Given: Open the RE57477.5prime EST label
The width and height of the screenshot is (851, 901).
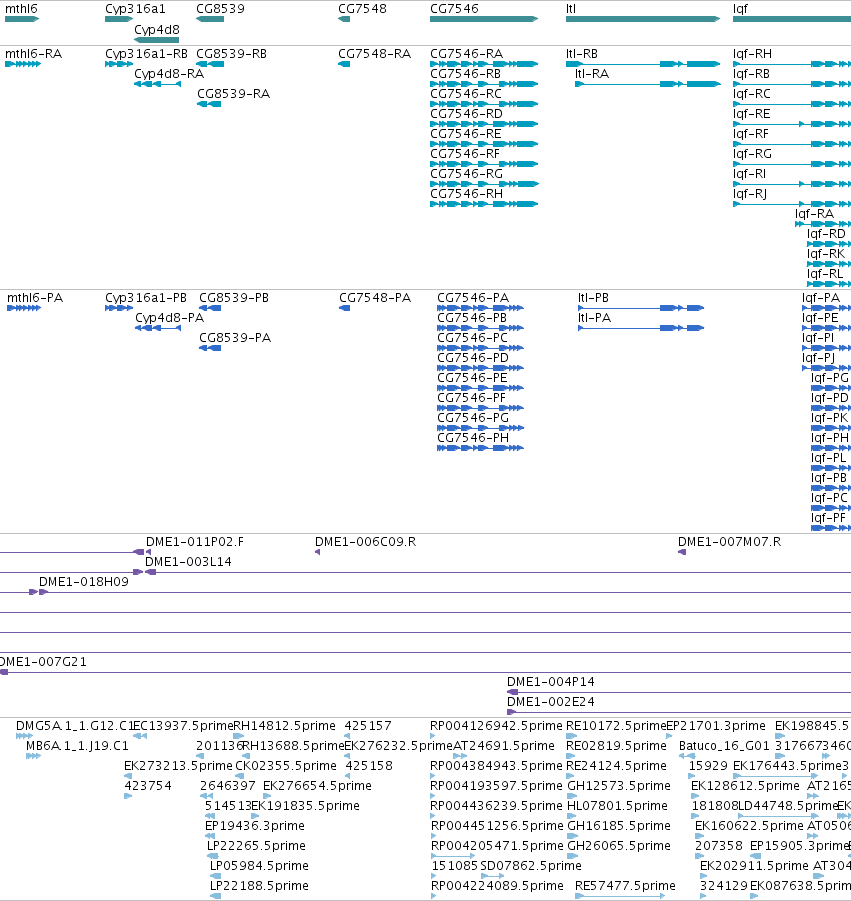Looking at the screenshot, I should tap(625, 886).
